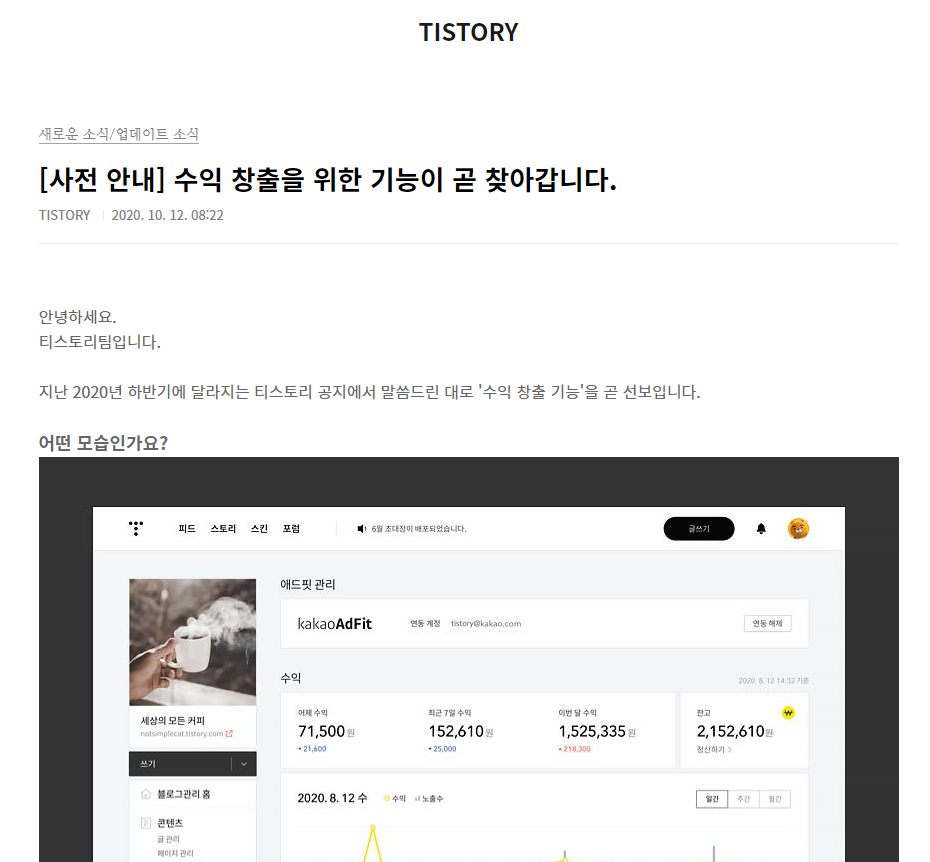930x862 pixels.
Task: Click the black 글쓰기 button
Action: (699, 529)
